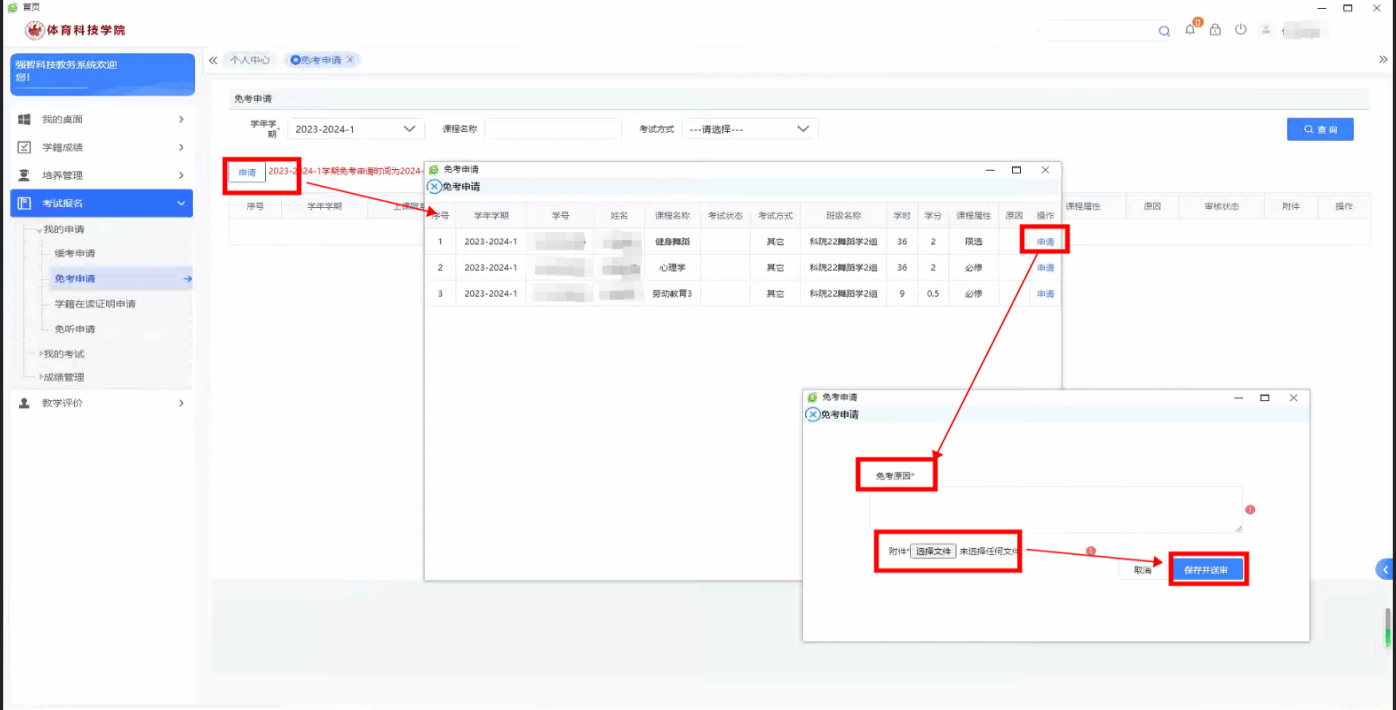This screenshot has width=1396, height=710.
Task: Click the lock screen icon
Action: [1215, 30]
